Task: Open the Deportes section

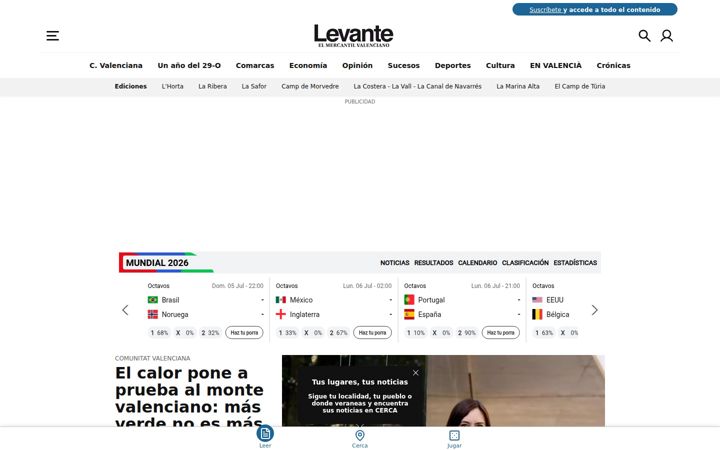Action: (453, 66)
